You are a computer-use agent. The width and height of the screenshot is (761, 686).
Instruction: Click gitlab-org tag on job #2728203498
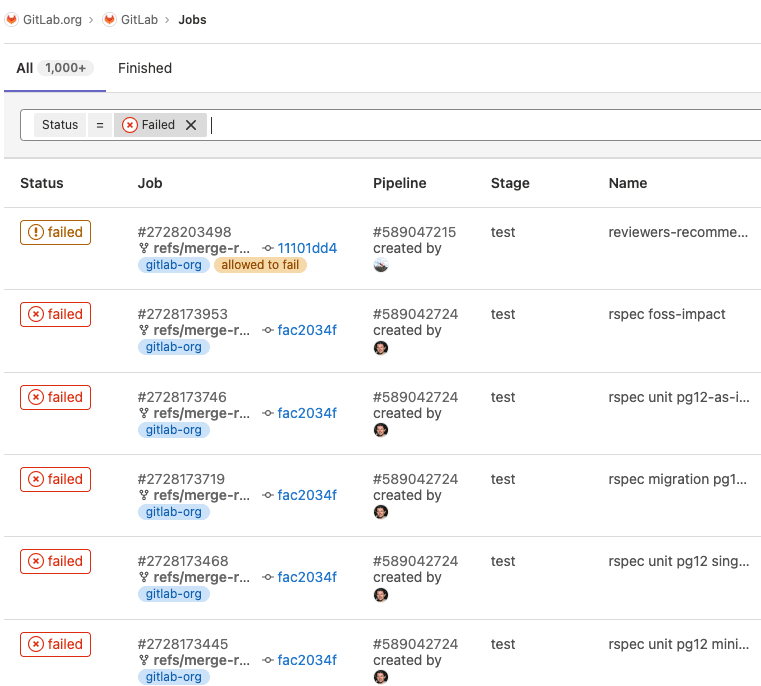coord(174,265)
